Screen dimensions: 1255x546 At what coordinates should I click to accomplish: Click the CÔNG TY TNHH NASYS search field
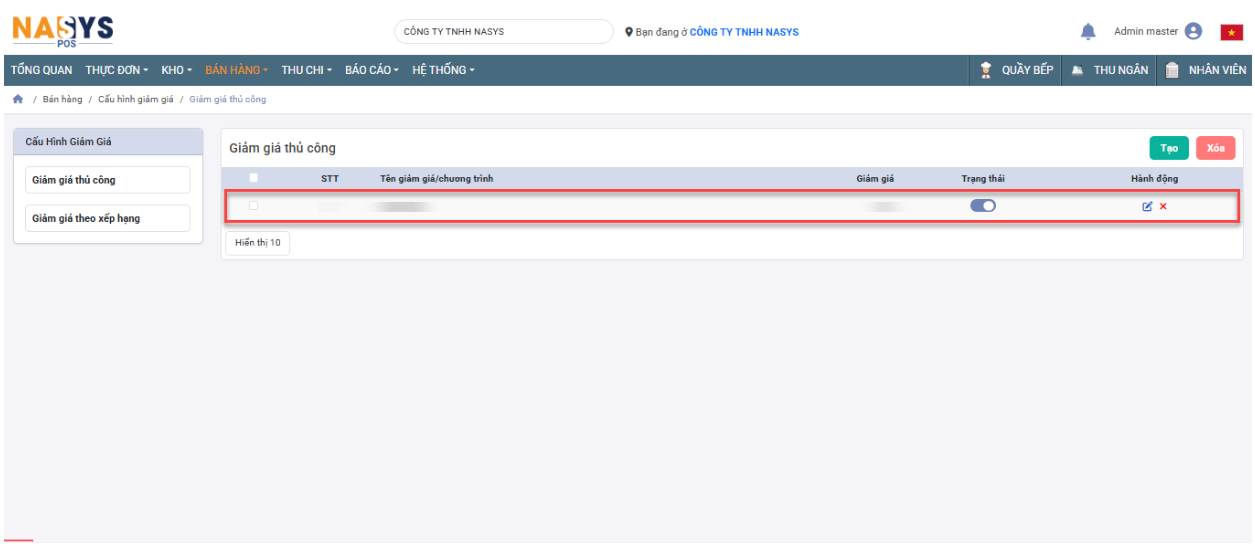coord(503,32)
